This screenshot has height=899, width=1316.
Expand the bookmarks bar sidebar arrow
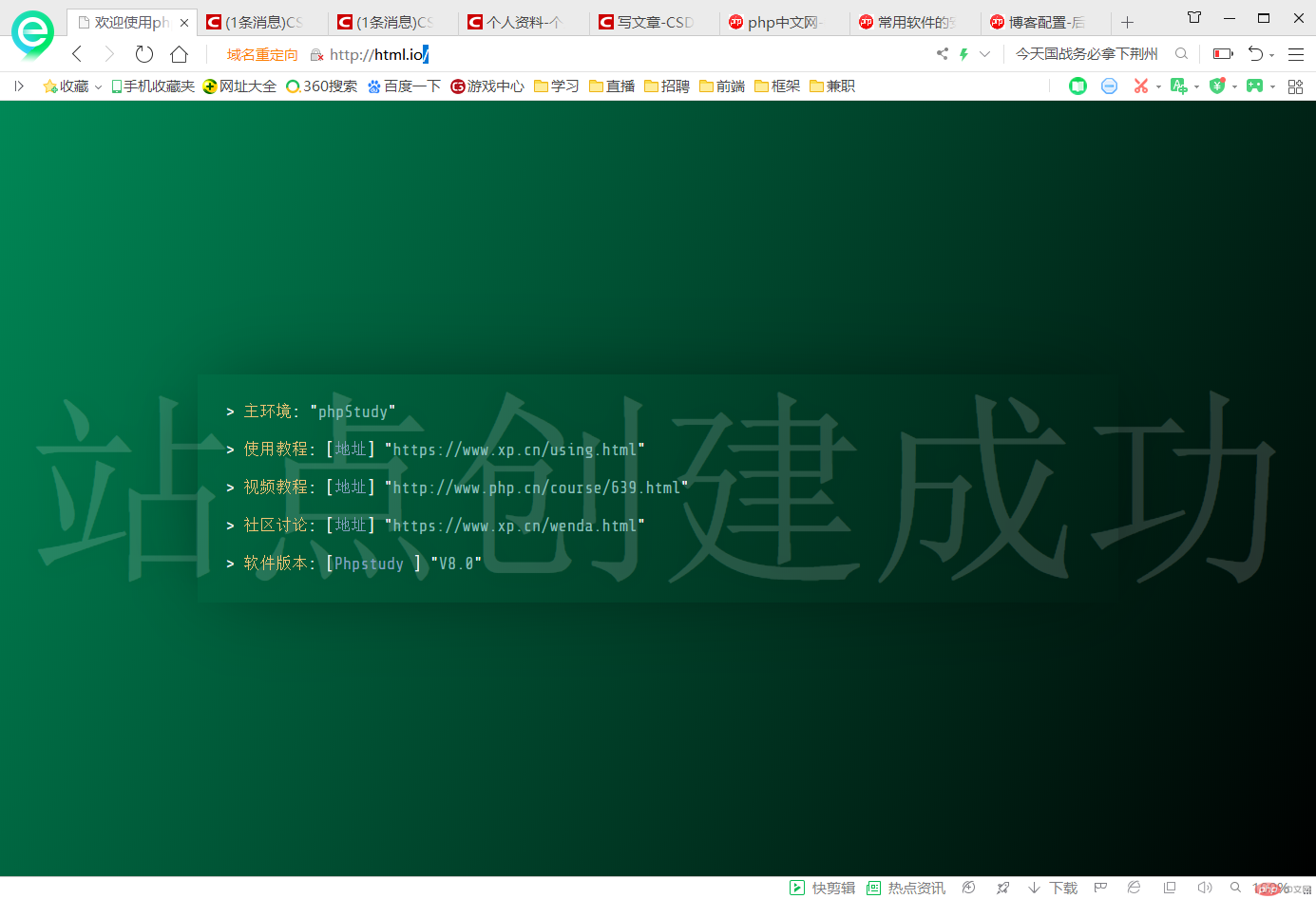[x=18, y=86]
